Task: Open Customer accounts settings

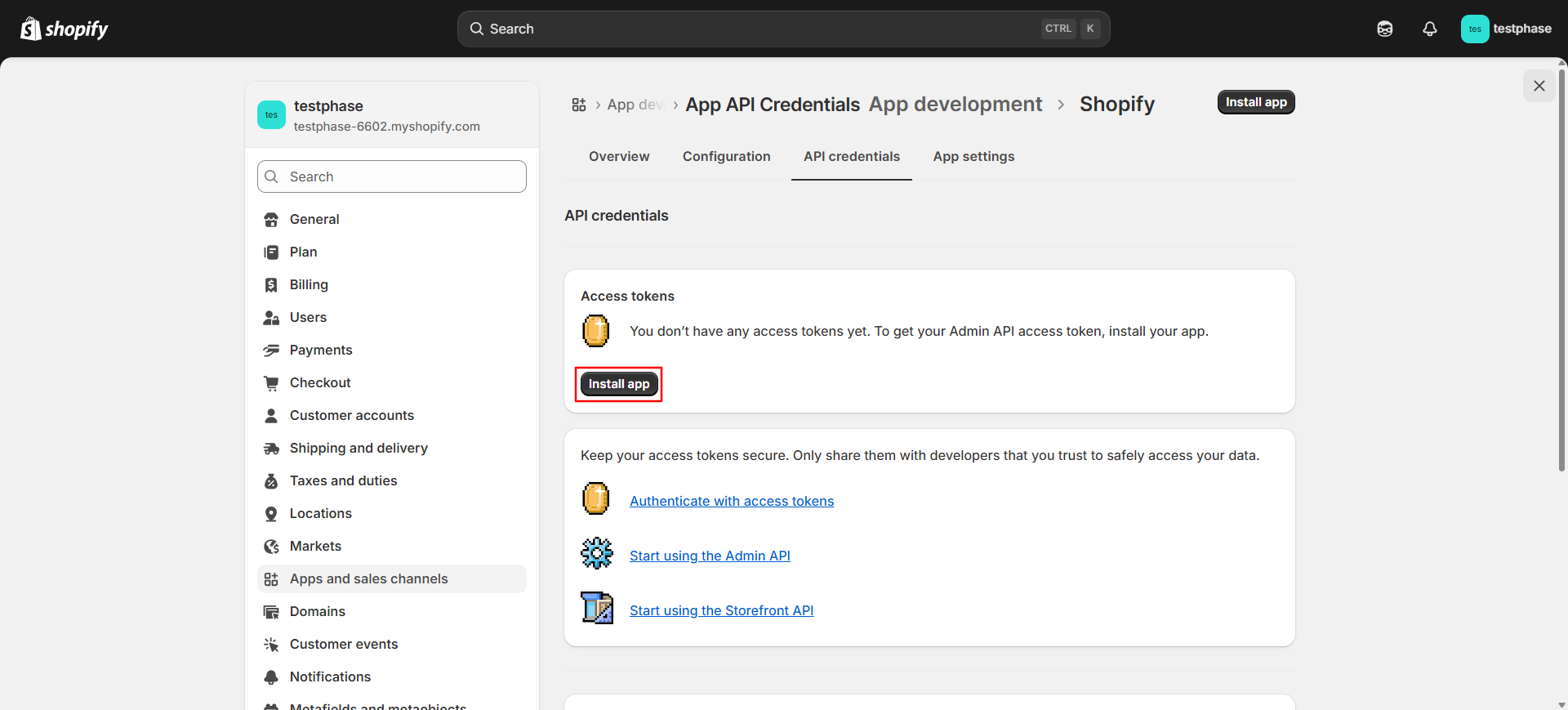Action: click(392, 415)
